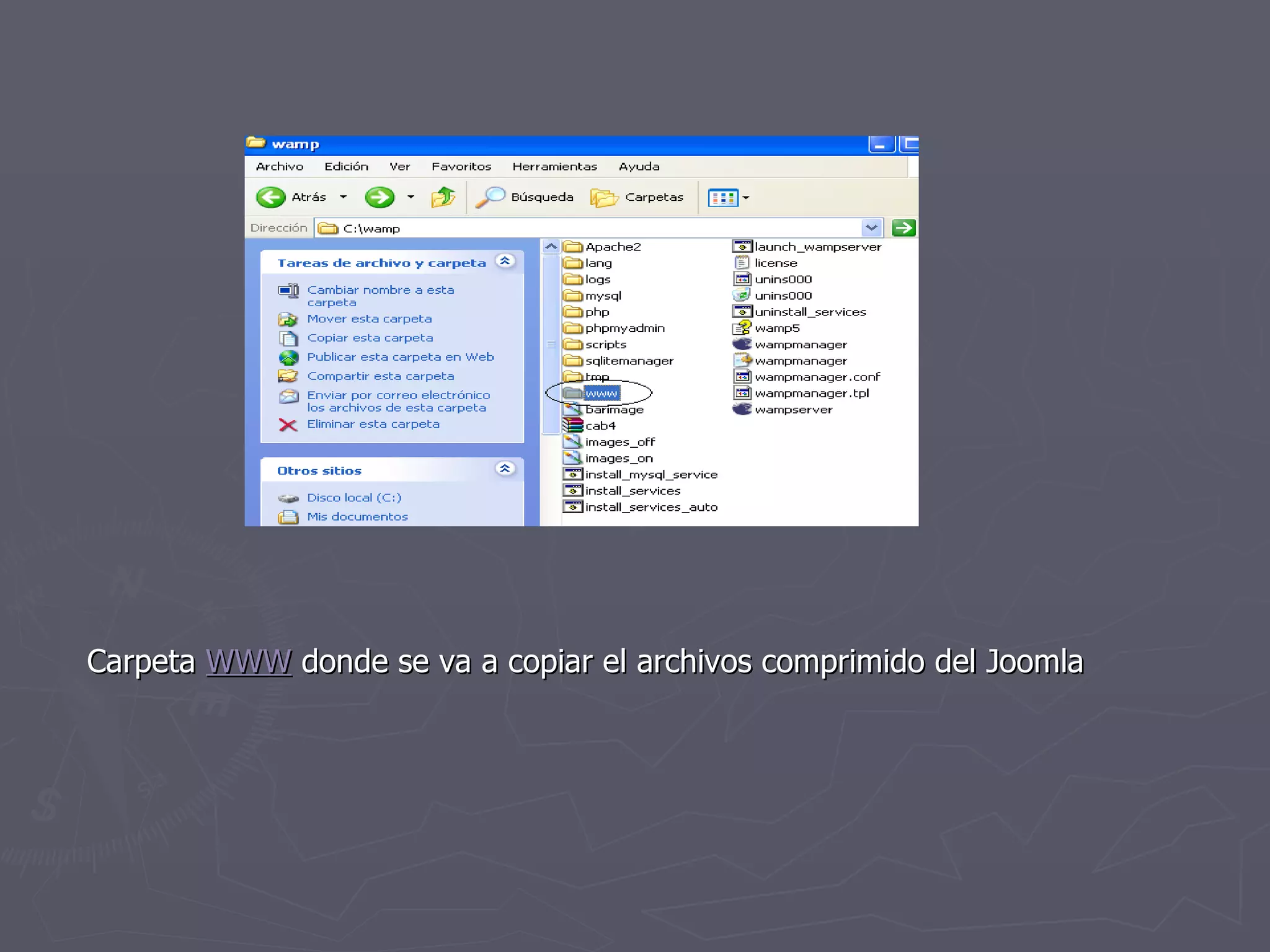The image size is (1270, 952).
Task: Select the phpmyadmin folder
Action: tap(614, 328)
